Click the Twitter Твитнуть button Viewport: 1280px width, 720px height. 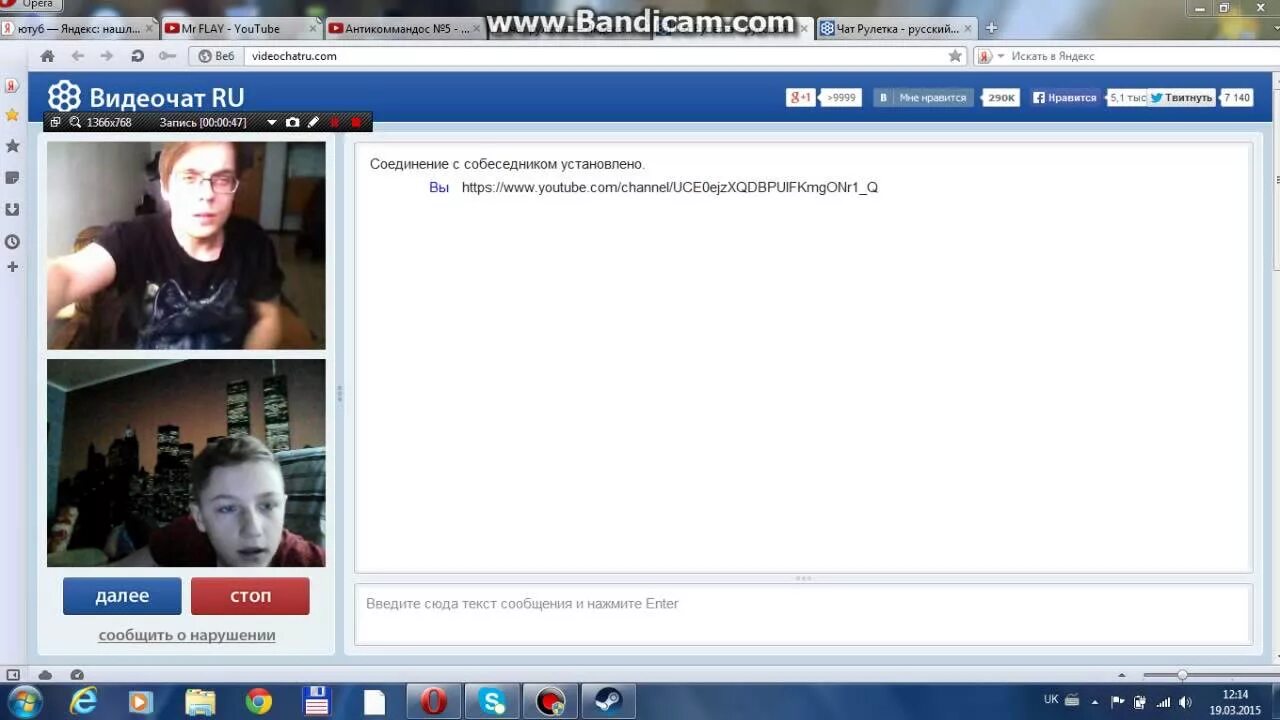1181,97
